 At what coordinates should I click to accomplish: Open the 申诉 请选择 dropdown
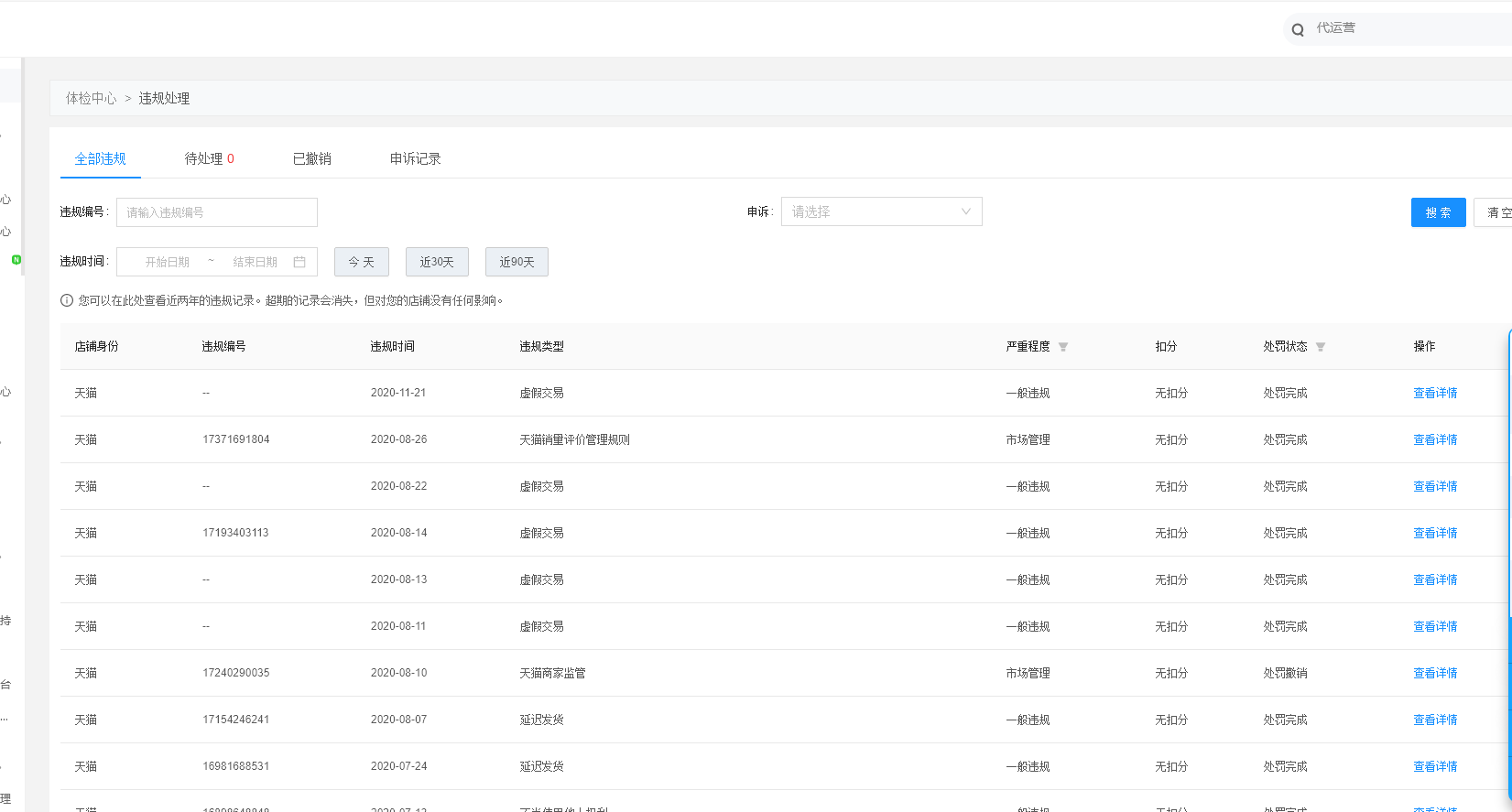point(881,211)
